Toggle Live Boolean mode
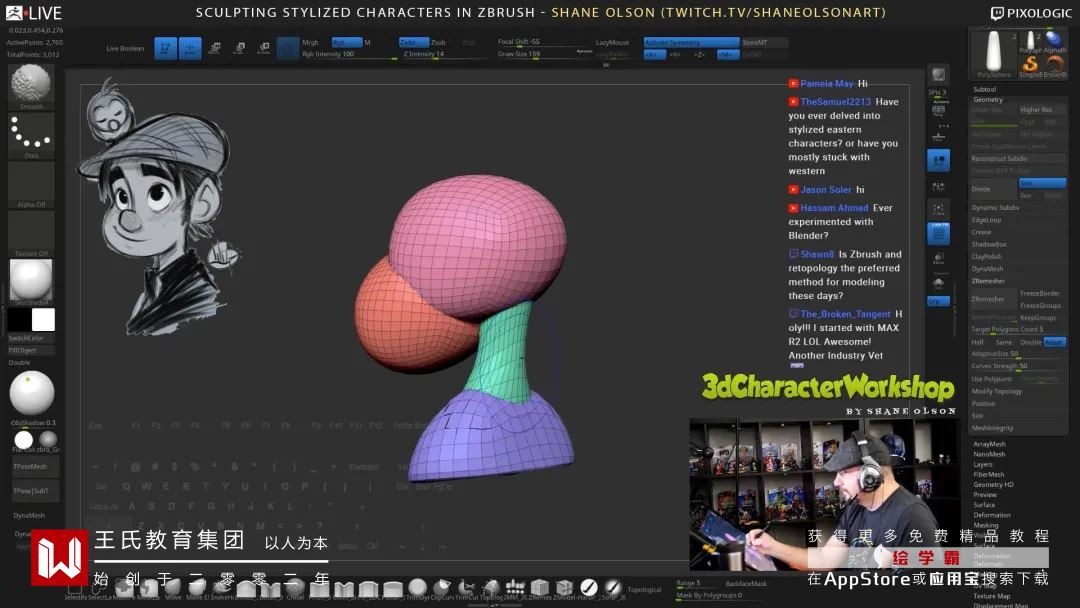The width and height of the screenshot is (1080, 608). pyautogui.click(x=125, y=49)
